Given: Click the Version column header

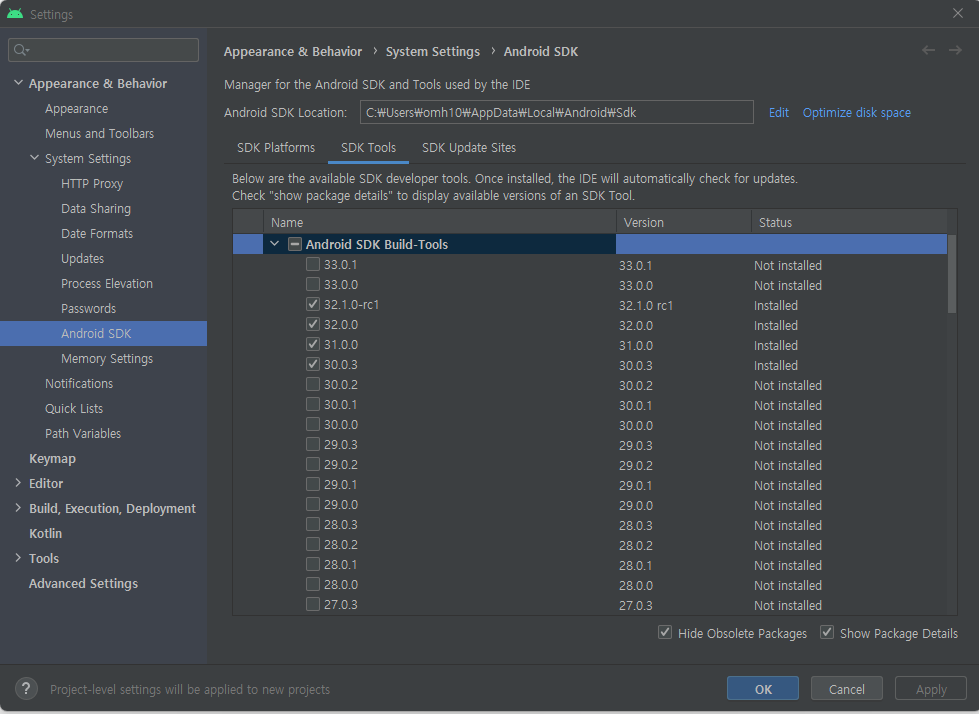Looking at the screenshot, I should pyautogui.click(x=684, y=222).
